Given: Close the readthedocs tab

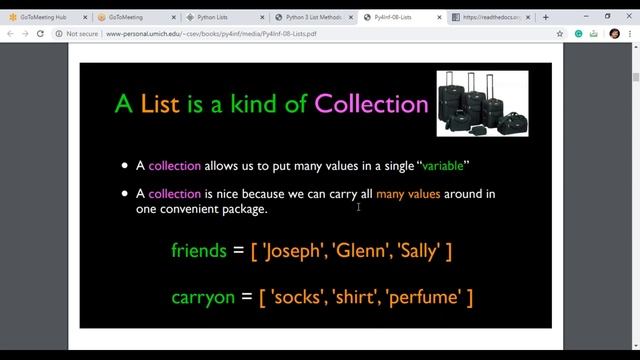Looking at the screenshot, I should coord(528,17).
